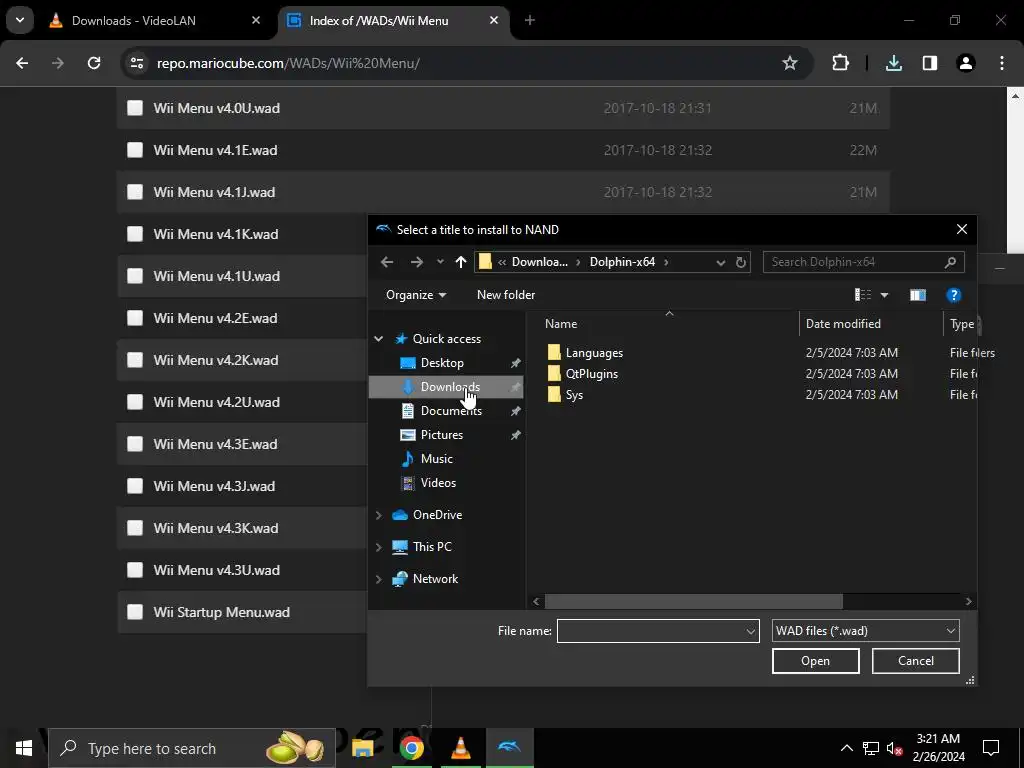The height and width of the screenshot is (768, 1024).
Task: Expand This PC tree node
Action: click(x=378, y=547)
